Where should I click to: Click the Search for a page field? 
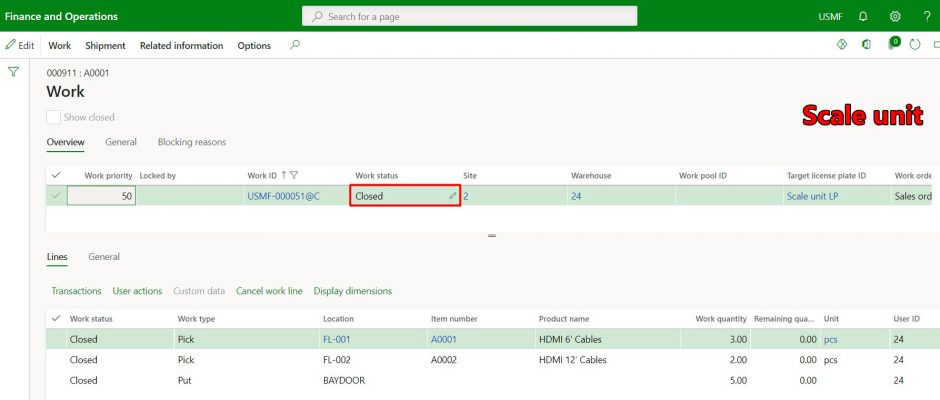pos(469,16)
